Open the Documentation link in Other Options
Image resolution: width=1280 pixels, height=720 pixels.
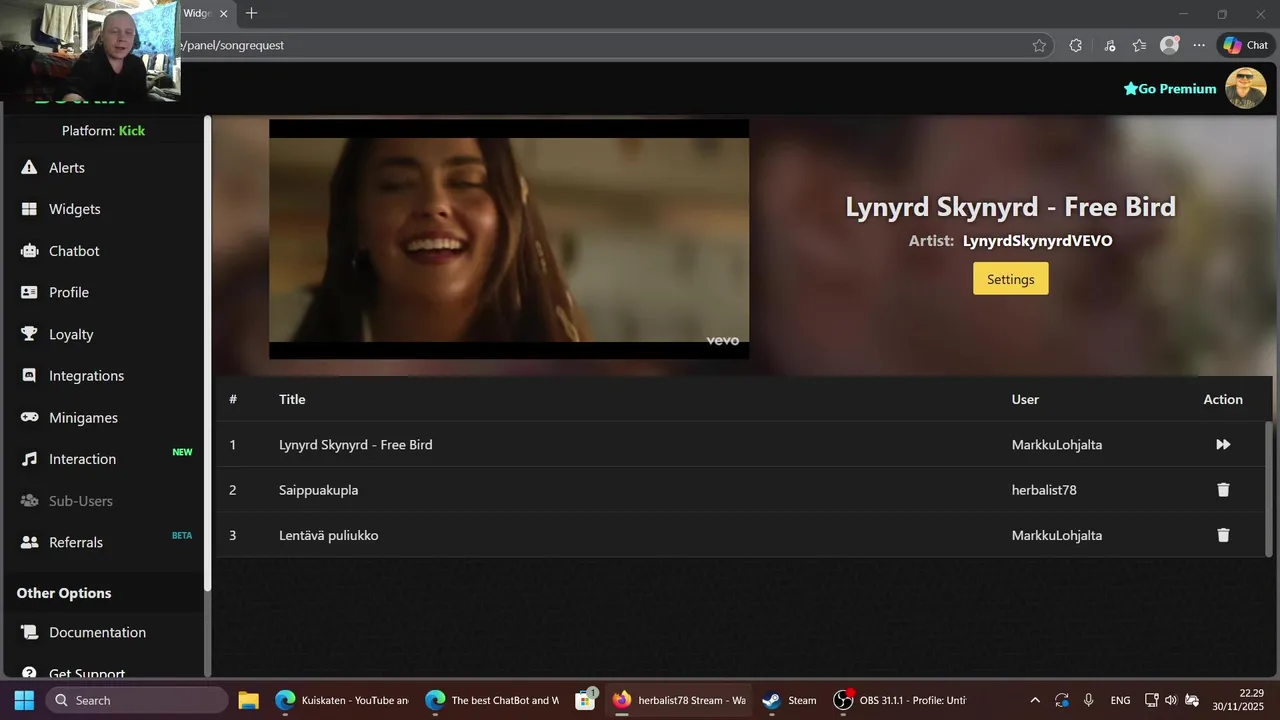point(97,632)
